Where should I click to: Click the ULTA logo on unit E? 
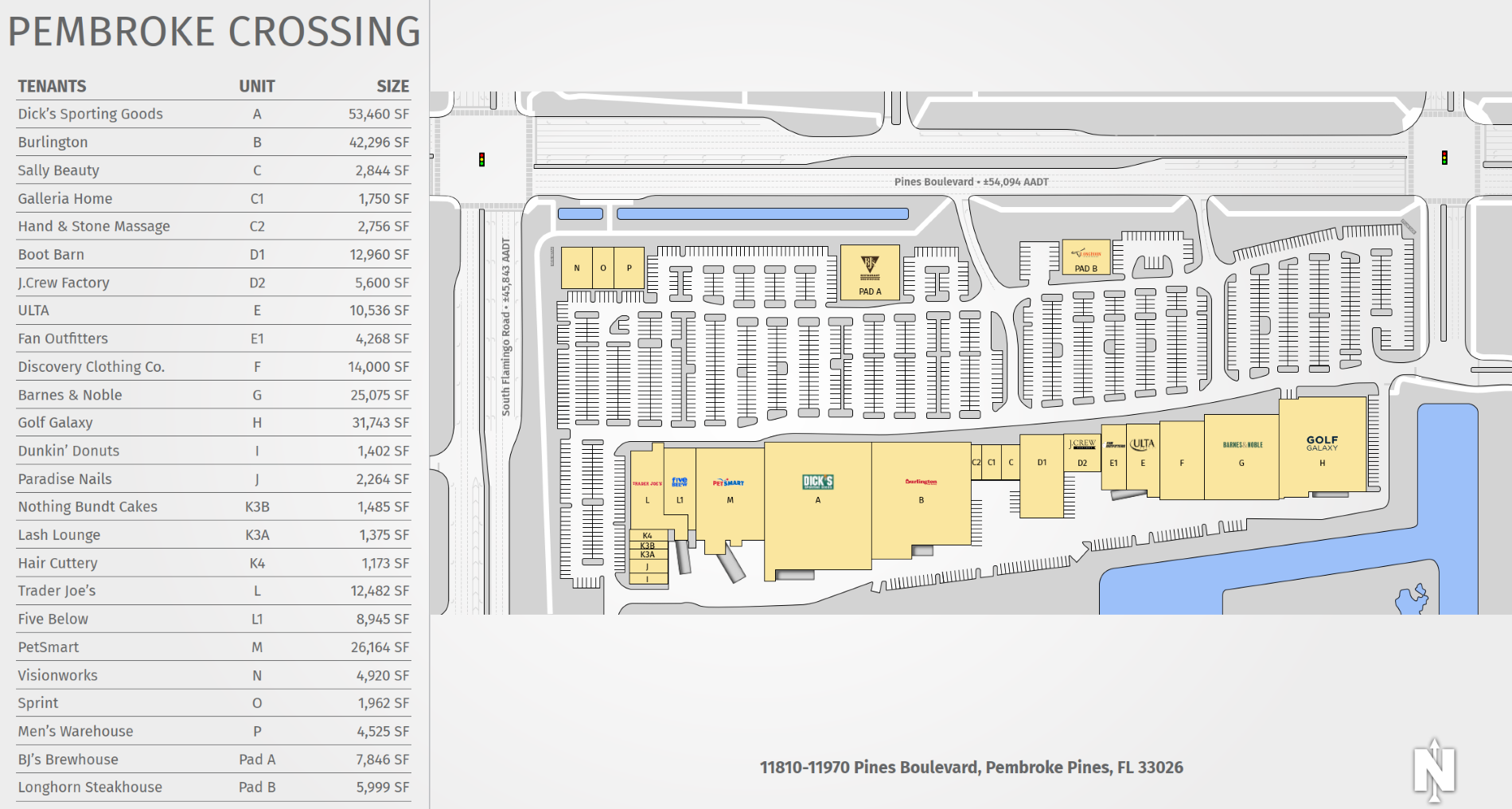tap(1143, 444)
